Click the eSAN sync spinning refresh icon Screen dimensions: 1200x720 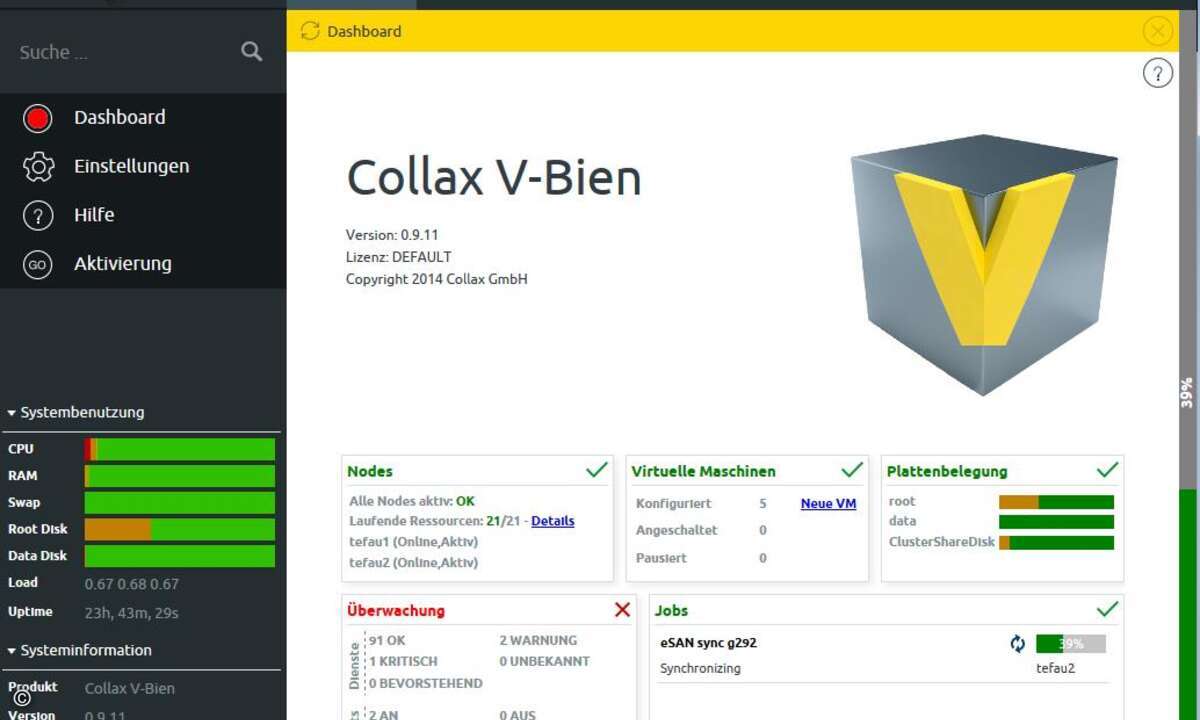1018,644
